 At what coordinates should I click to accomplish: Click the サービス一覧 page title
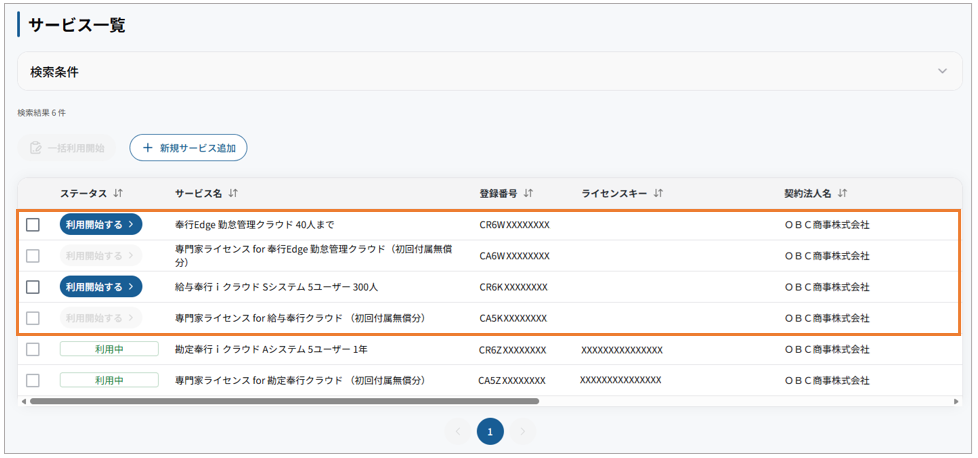pos(77,25)
